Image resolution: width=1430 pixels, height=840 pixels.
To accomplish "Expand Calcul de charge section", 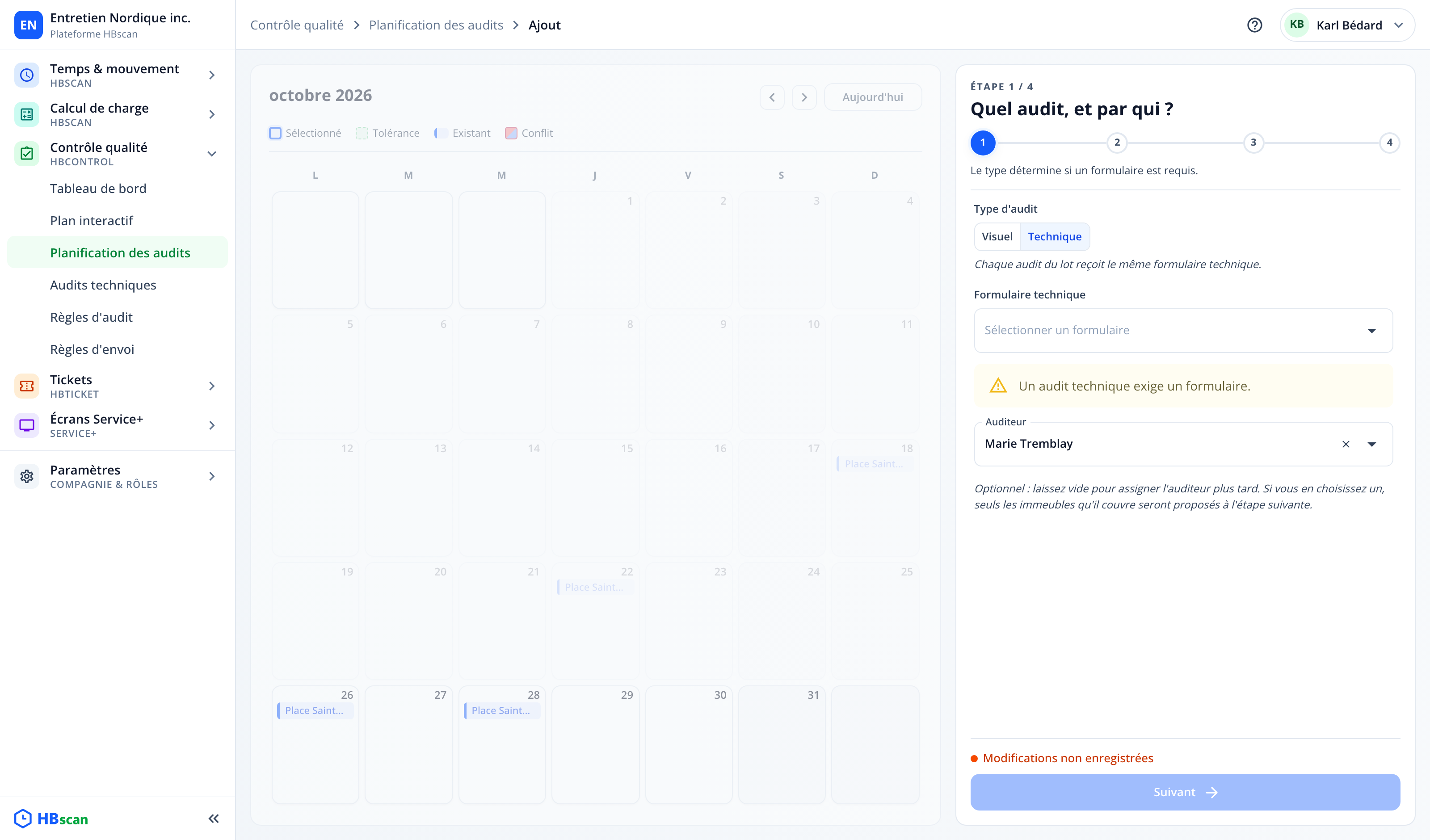I will click(x=212, y=114).
